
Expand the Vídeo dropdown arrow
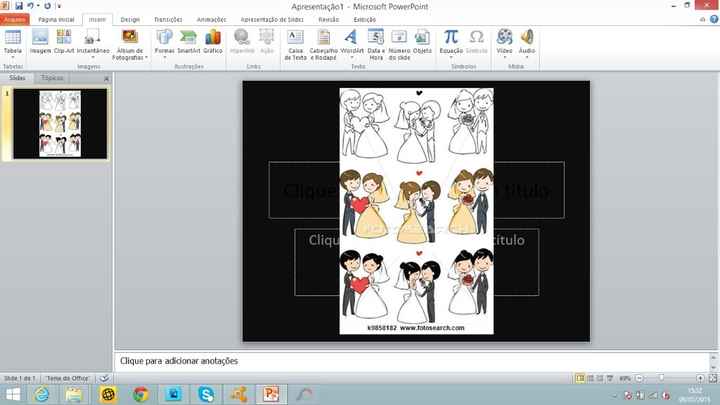pyautogui.click(x=504, y=57)
